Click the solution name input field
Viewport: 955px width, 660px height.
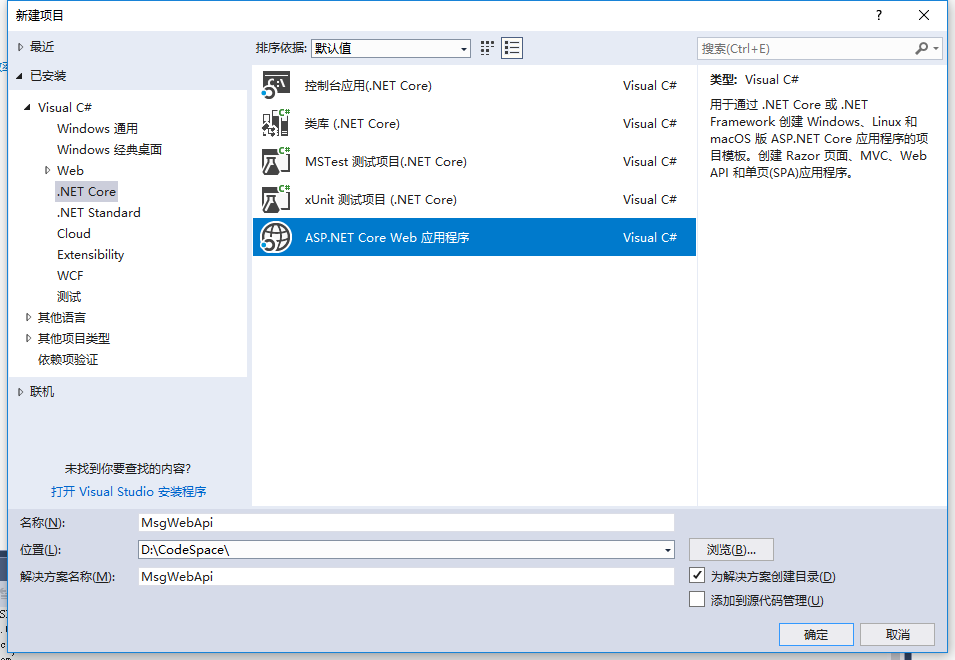(406, 577)
